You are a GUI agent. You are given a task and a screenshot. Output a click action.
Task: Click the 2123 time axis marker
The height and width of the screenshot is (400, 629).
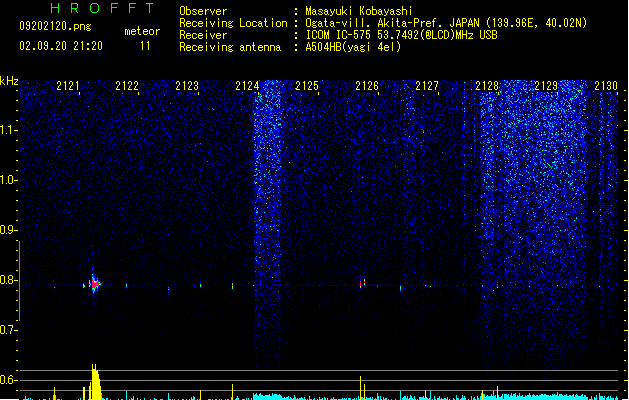[187, 86]
